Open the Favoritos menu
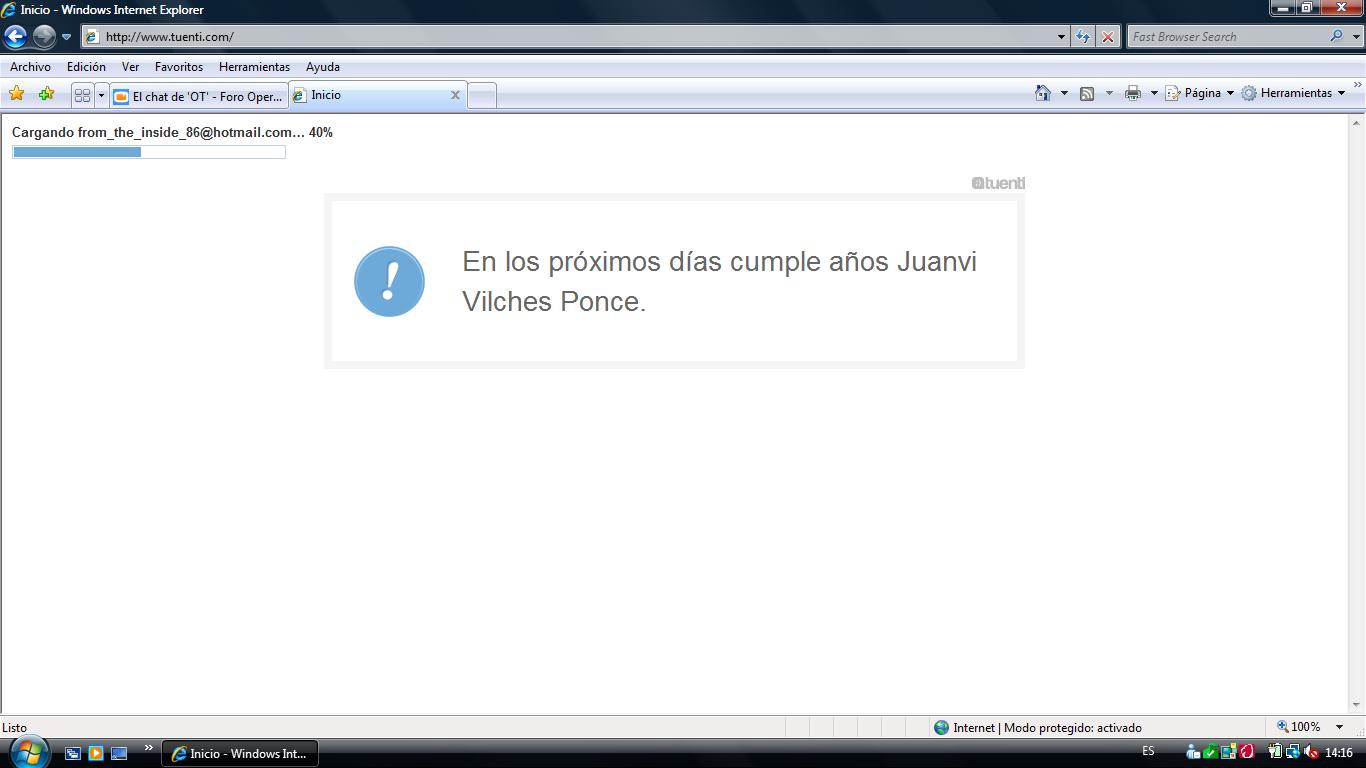 (179, 67)
